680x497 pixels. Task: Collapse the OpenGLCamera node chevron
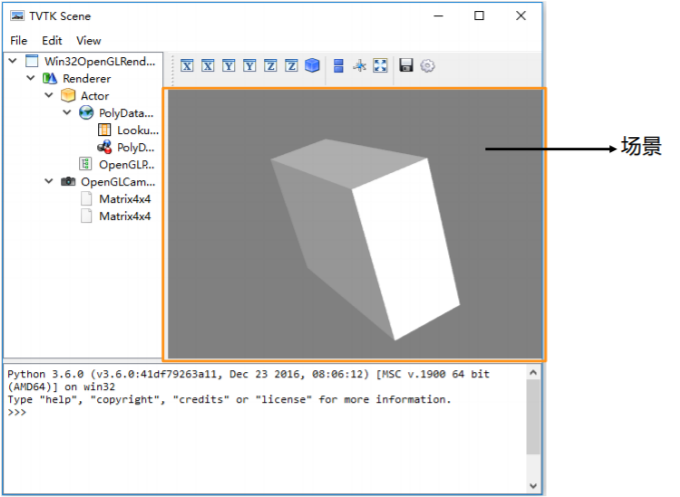pyautogui.click(x=48, y=182)
